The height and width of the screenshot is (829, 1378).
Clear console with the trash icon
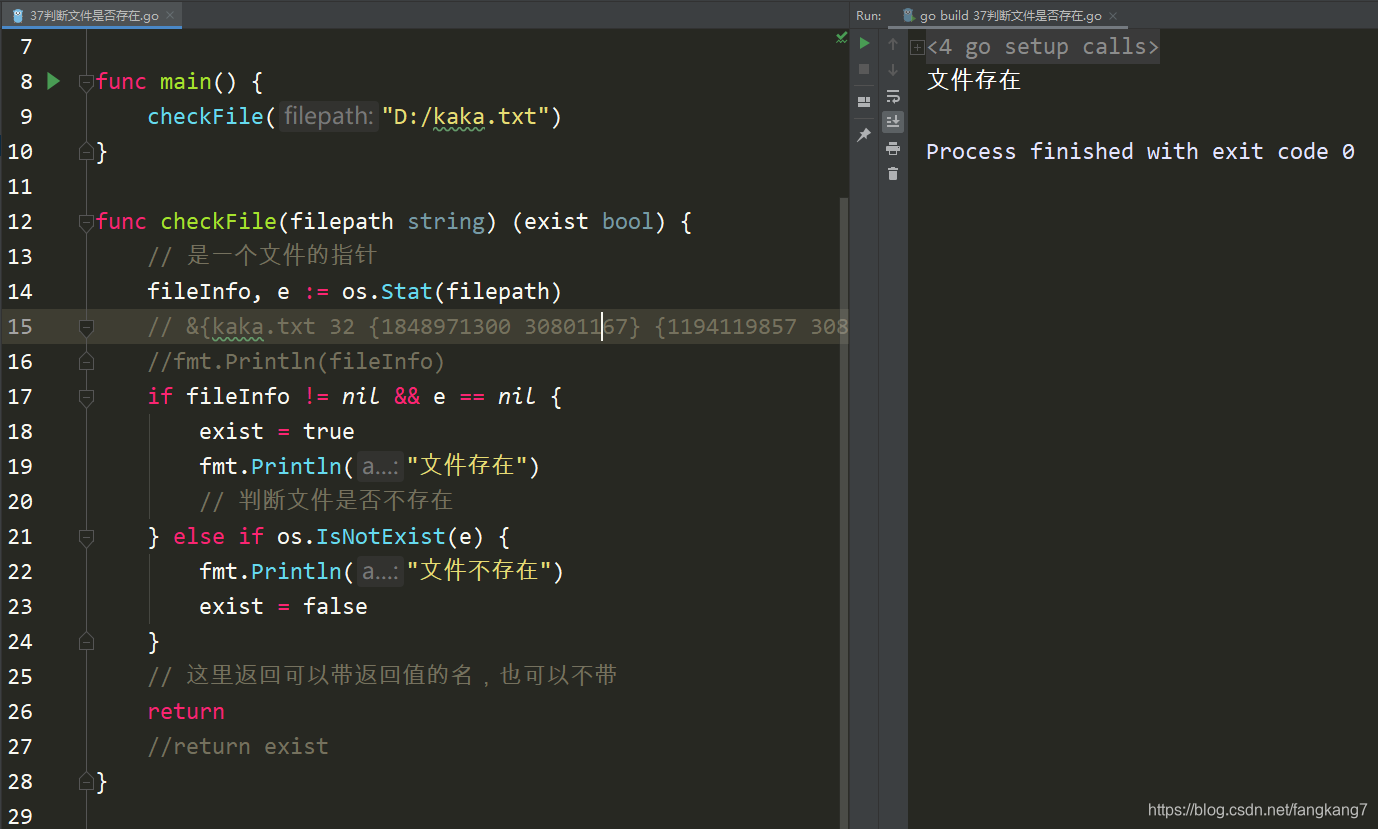click(x=893, y=173)
